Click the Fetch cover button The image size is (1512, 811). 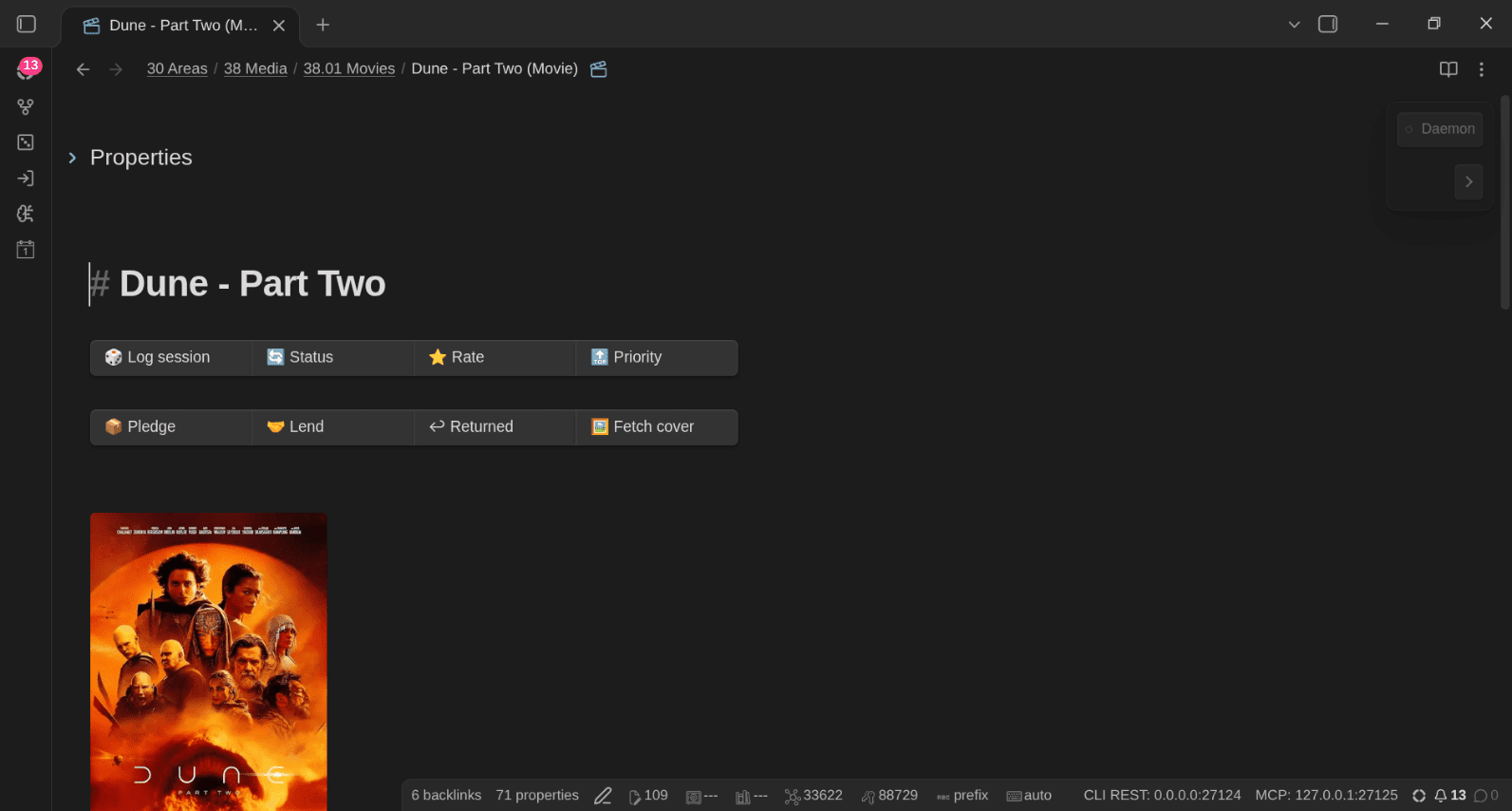coord(657,427)
